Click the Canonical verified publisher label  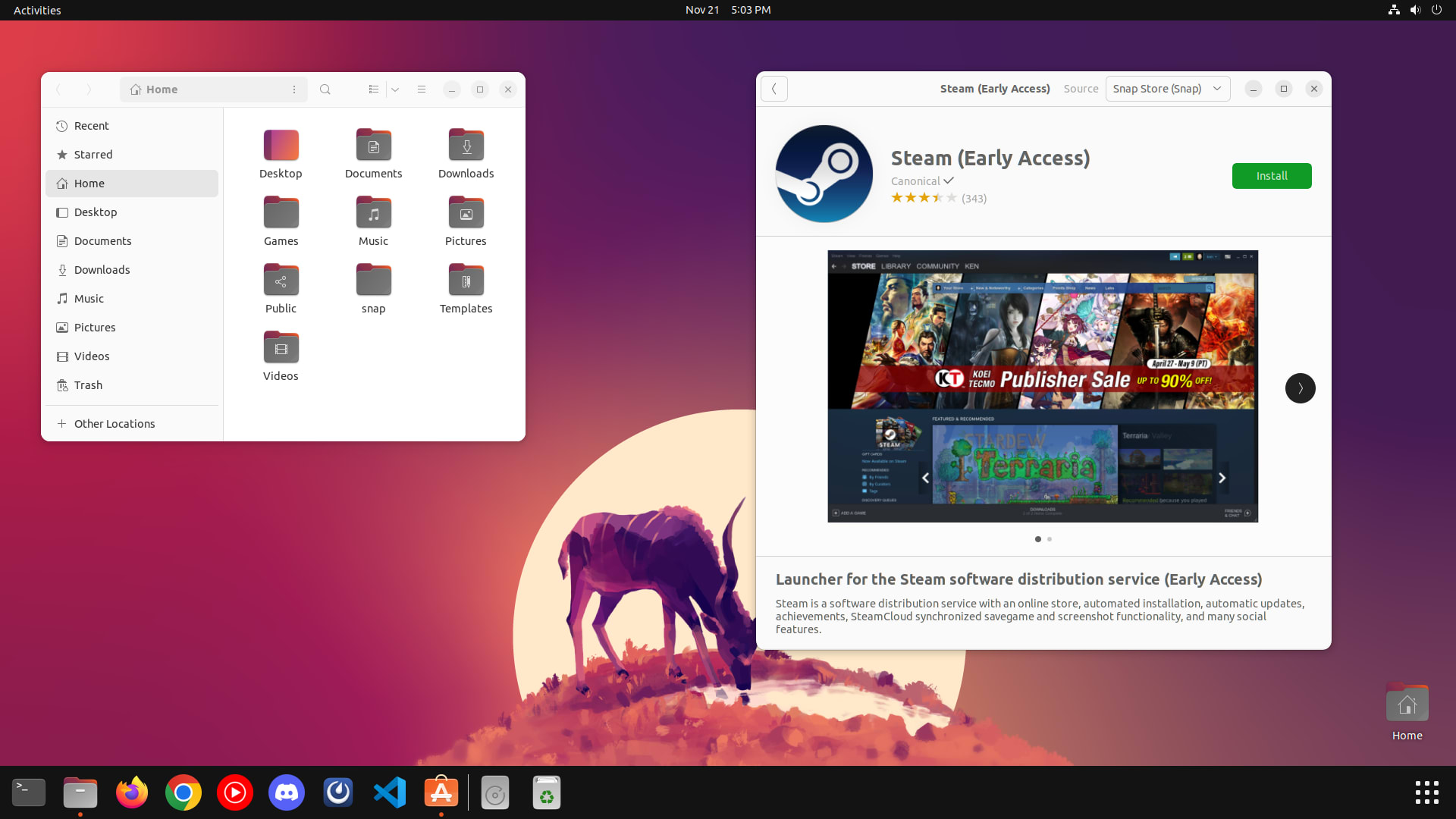tap(922, 181)
